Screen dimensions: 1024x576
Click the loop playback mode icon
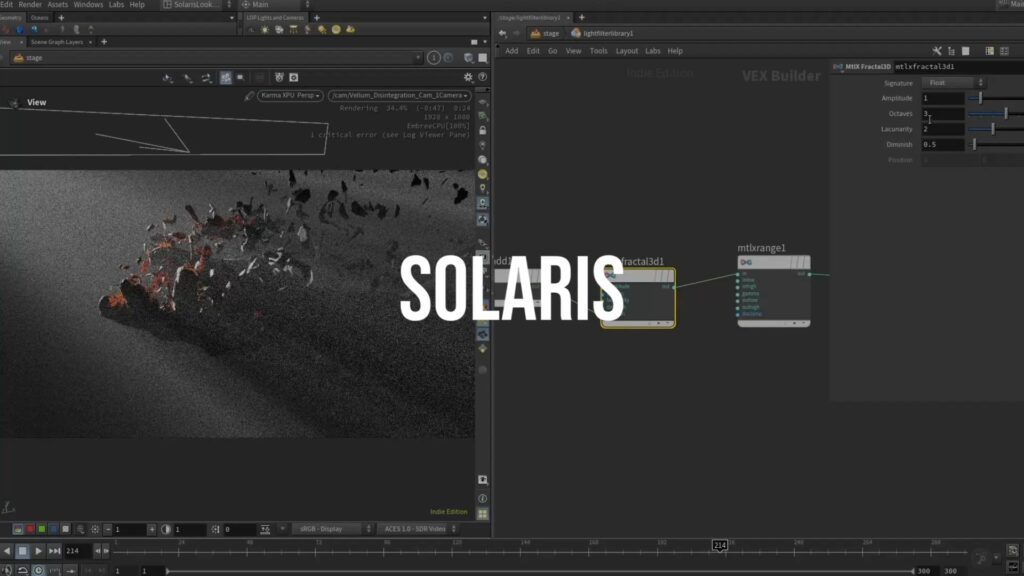23,570
